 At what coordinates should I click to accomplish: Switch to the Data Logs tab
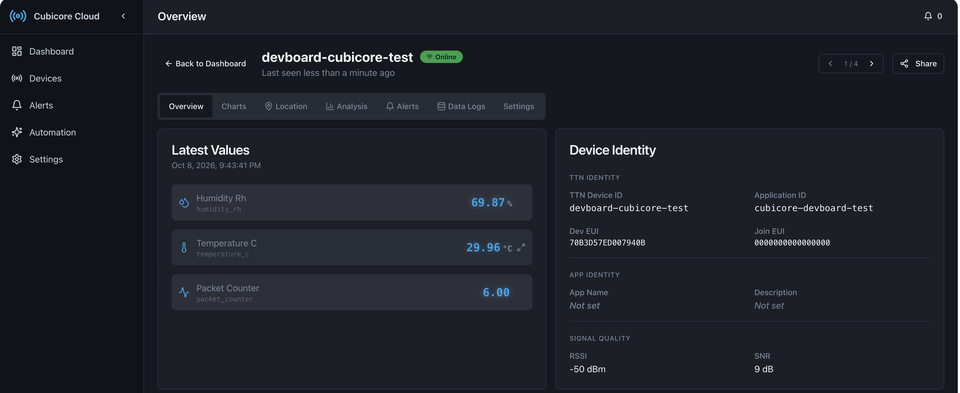(461, 107)
